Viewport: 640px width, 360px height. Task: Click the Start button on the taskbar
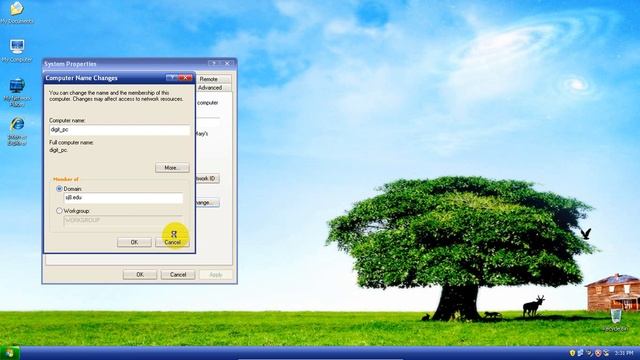10,353
